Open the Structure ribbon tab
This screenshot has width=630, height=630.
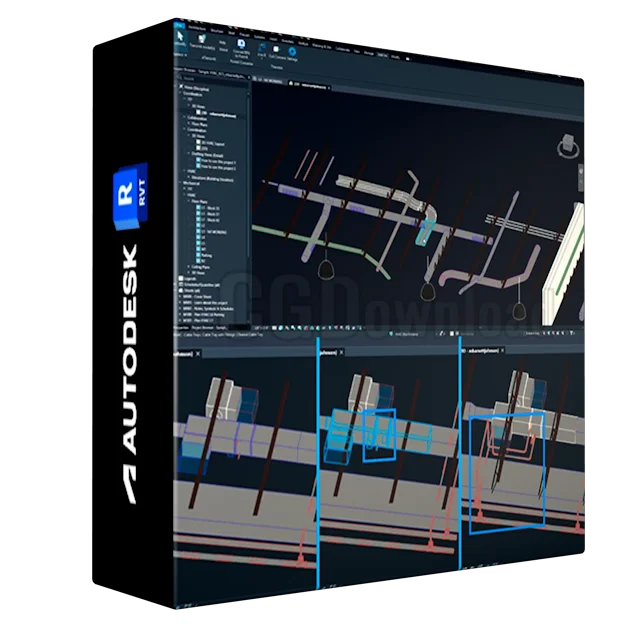click(x=217, y=31)
